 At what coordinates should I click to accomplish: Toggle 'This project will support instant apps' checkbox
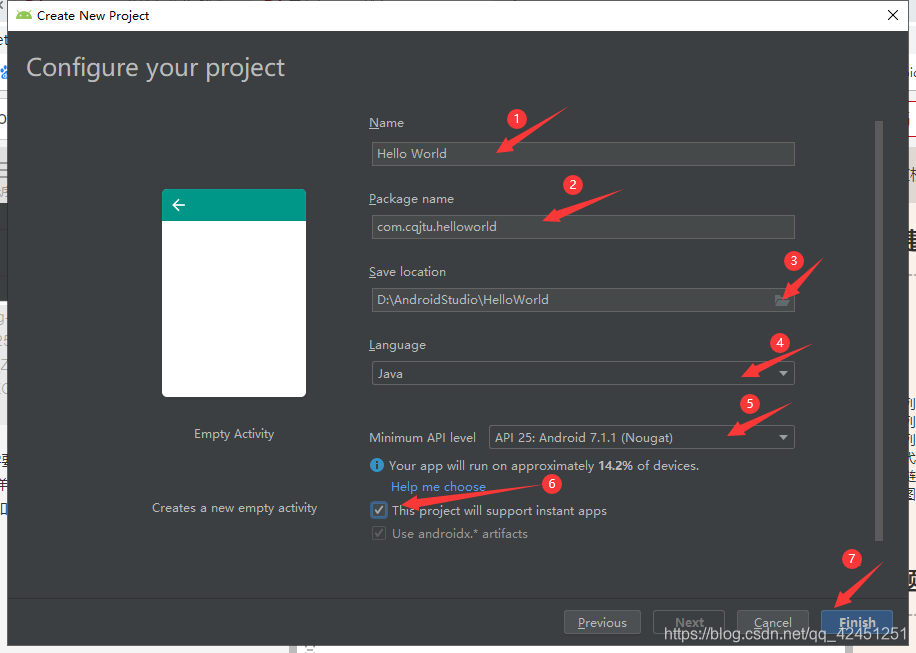click(x=379, y=510)
